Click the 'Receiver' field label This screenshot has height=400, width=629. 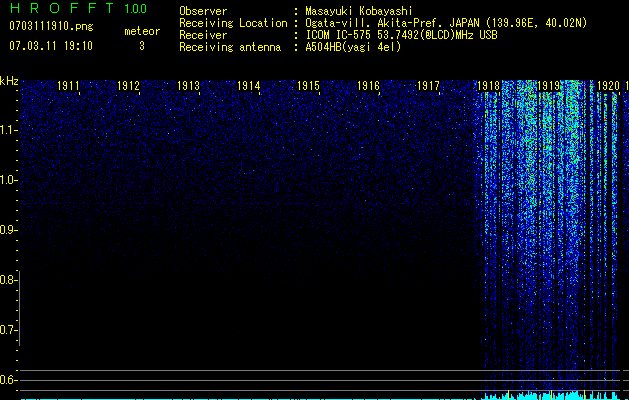click(x=203, y=35)
